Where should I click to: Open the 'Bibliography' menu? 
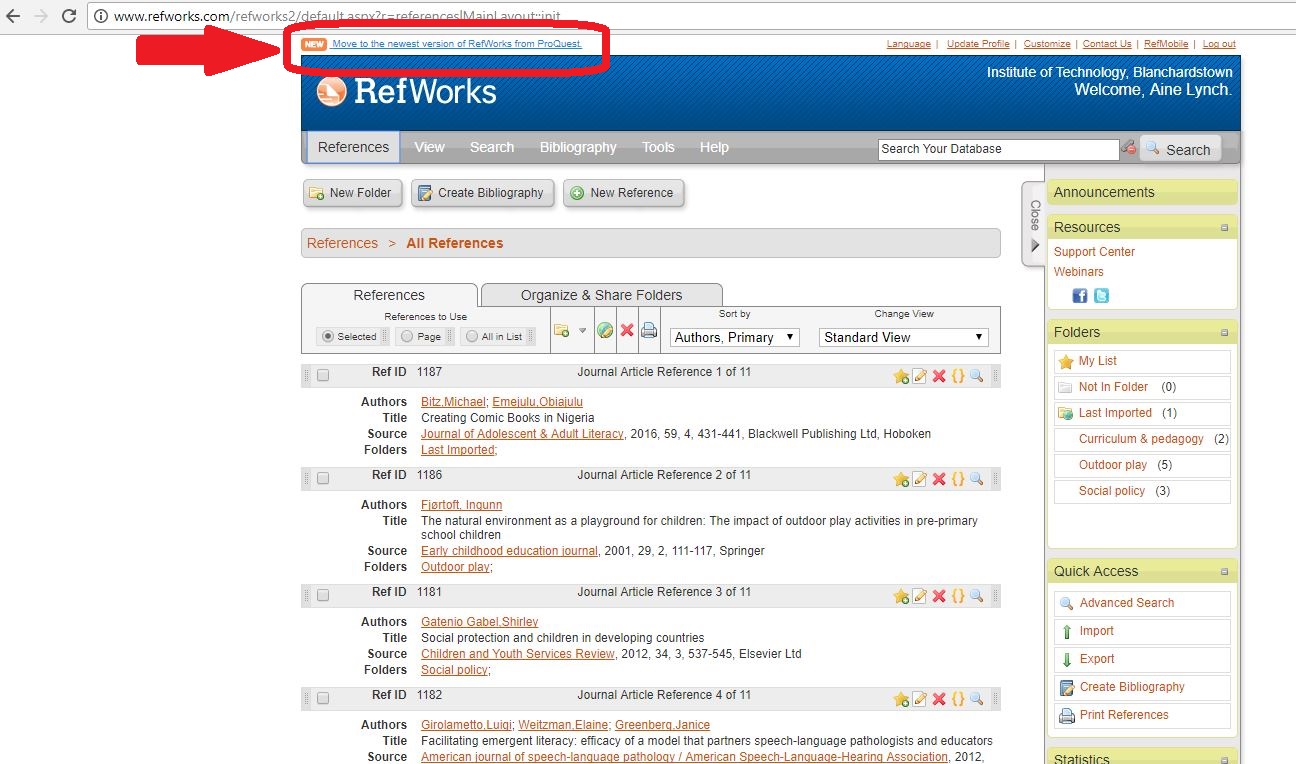pyautogui.click(x=578, y=147)
